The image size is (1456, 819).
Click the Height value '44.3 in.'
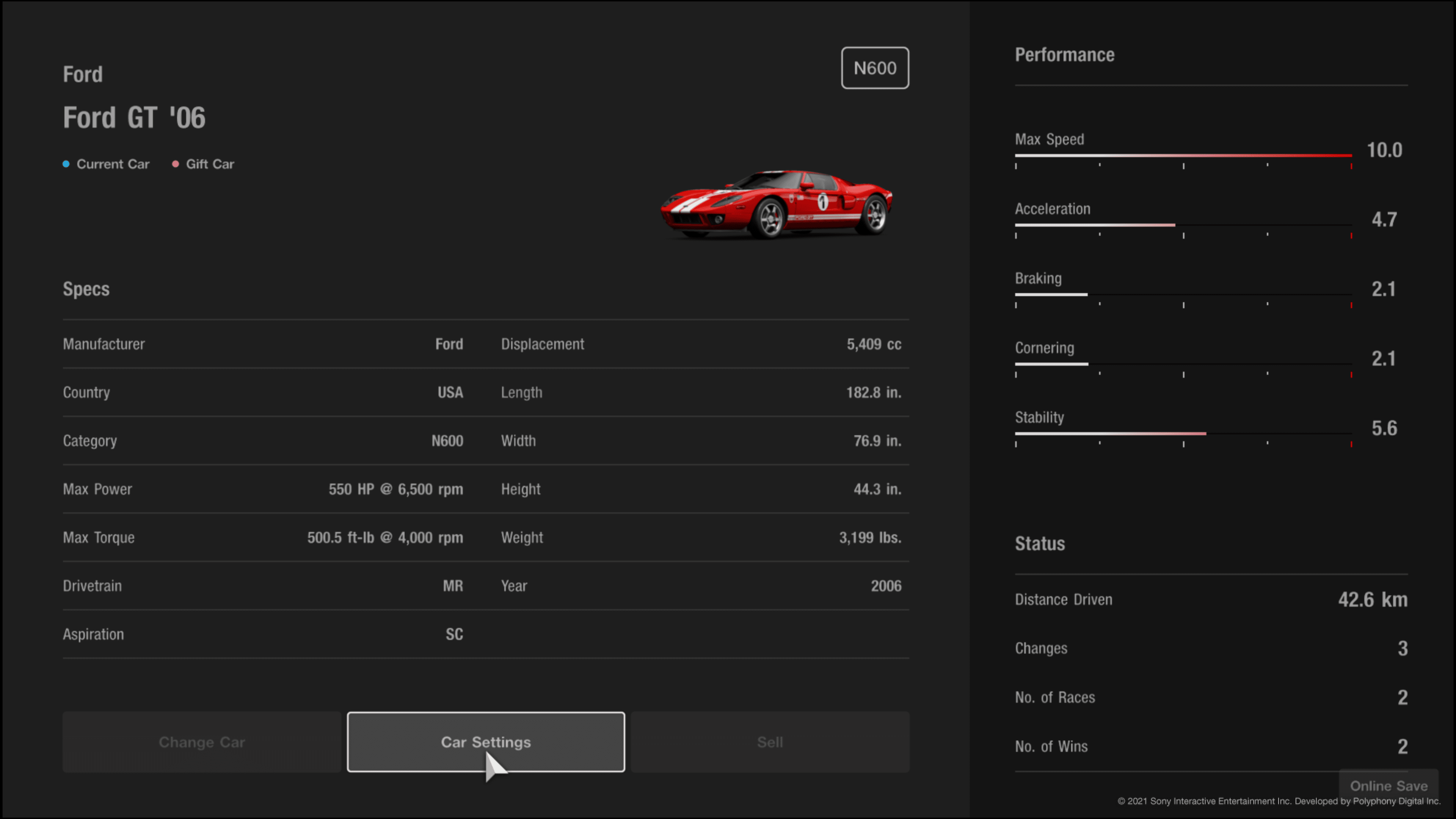pyautogui.click(x=877, y=489)
